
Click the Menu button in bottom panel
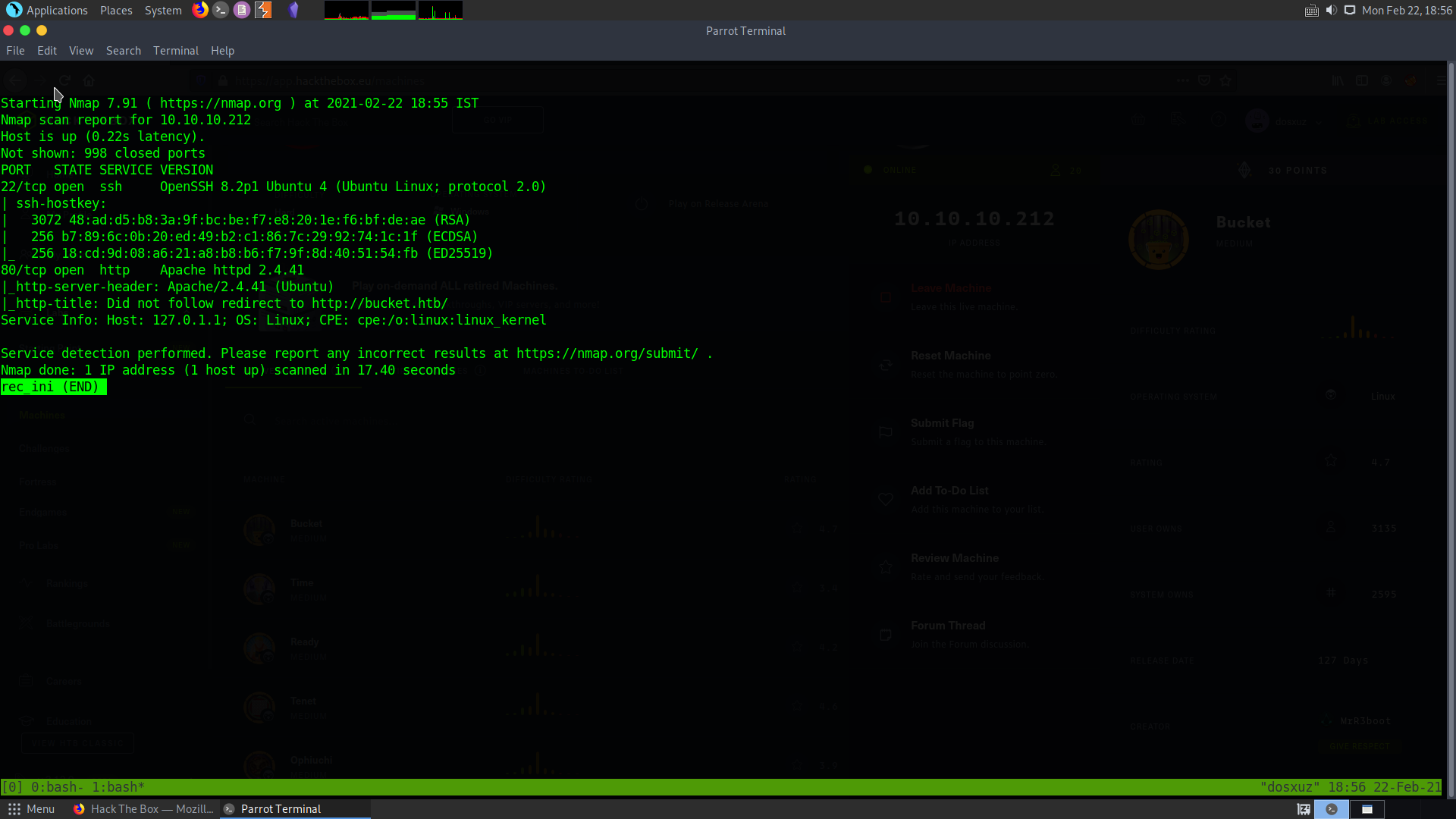click(31, 809)
